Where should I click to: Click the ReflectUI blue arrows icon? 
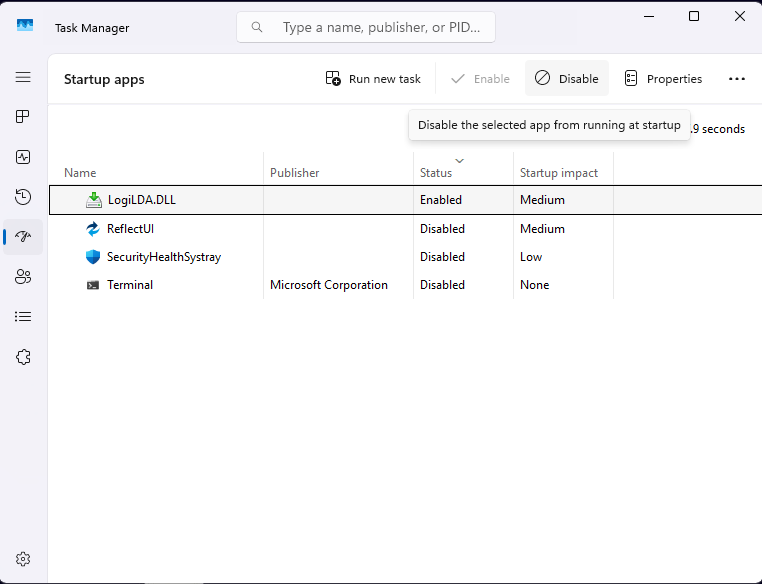[x=93, y=229]
